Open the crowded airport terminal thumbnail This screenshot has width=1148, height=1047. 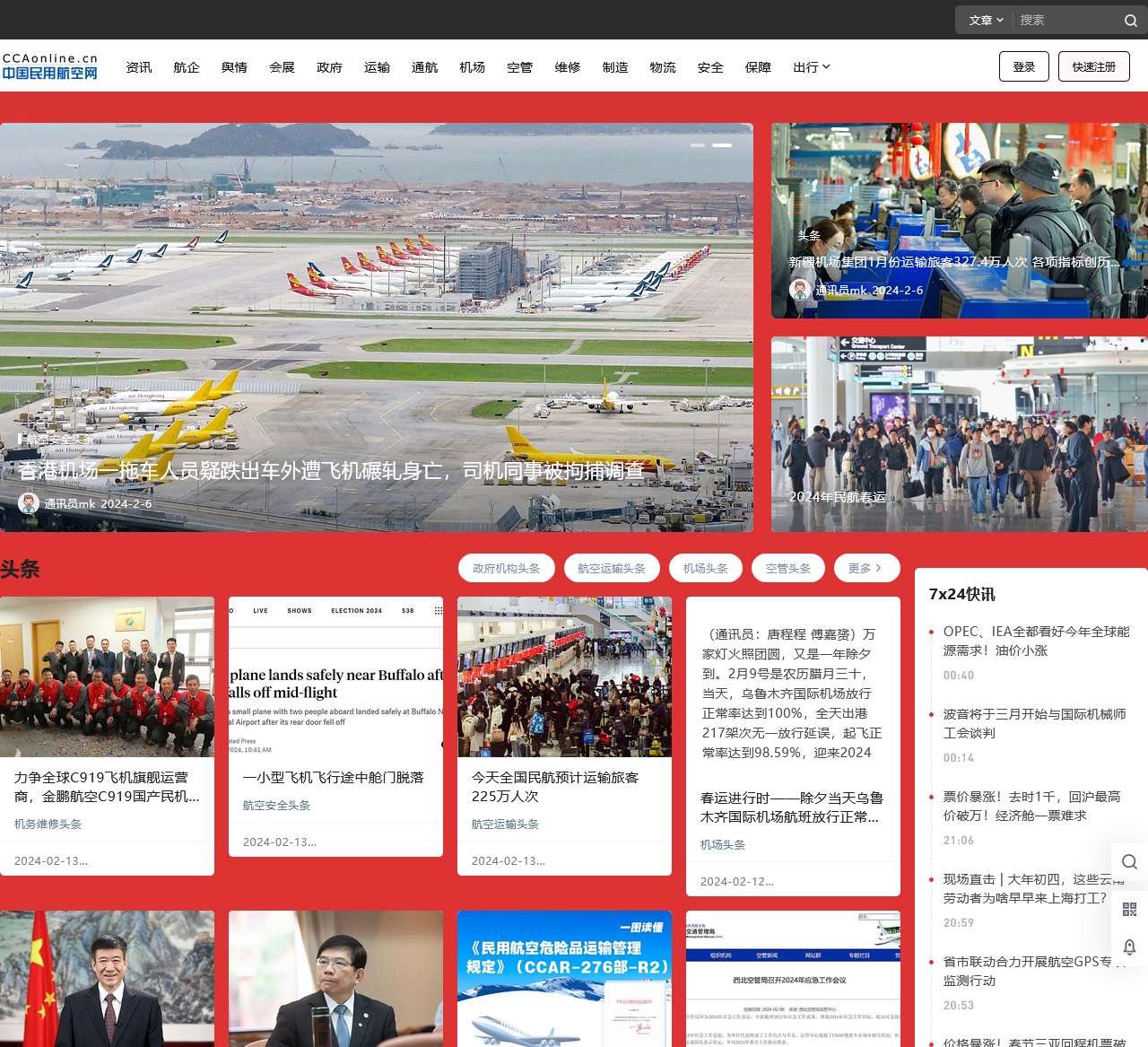point(564,676)
